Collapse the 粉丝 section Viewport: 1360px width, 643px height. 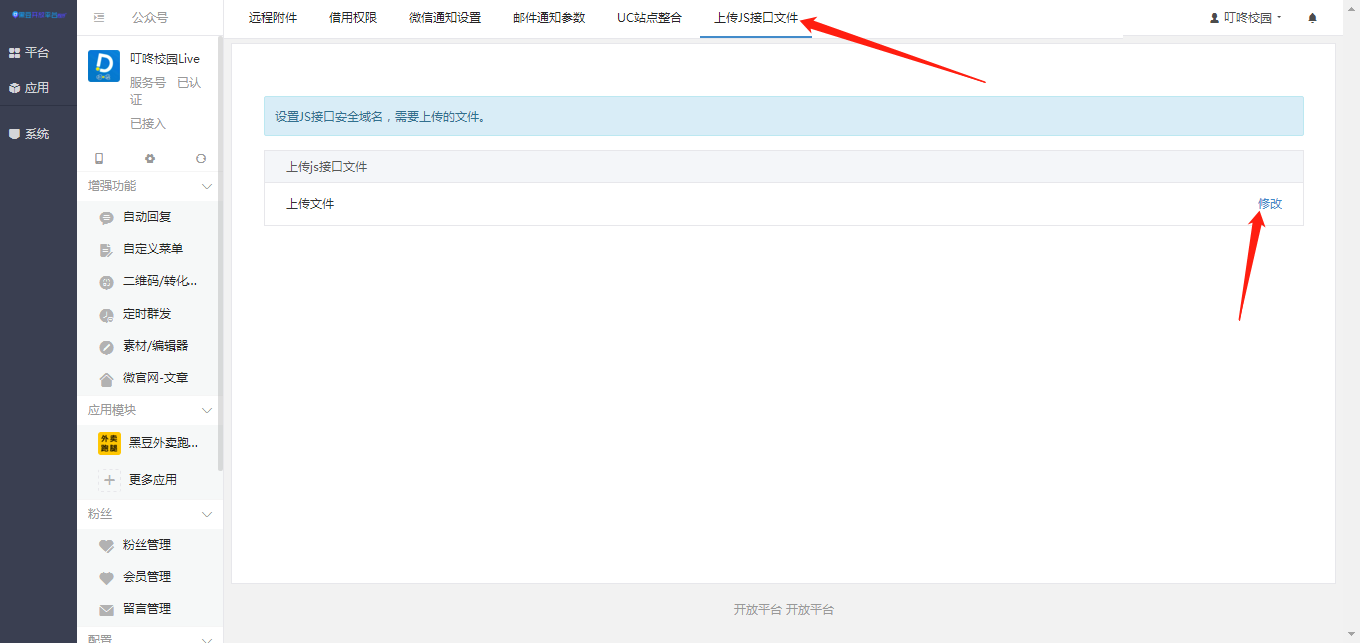click(x=207, y=514)
